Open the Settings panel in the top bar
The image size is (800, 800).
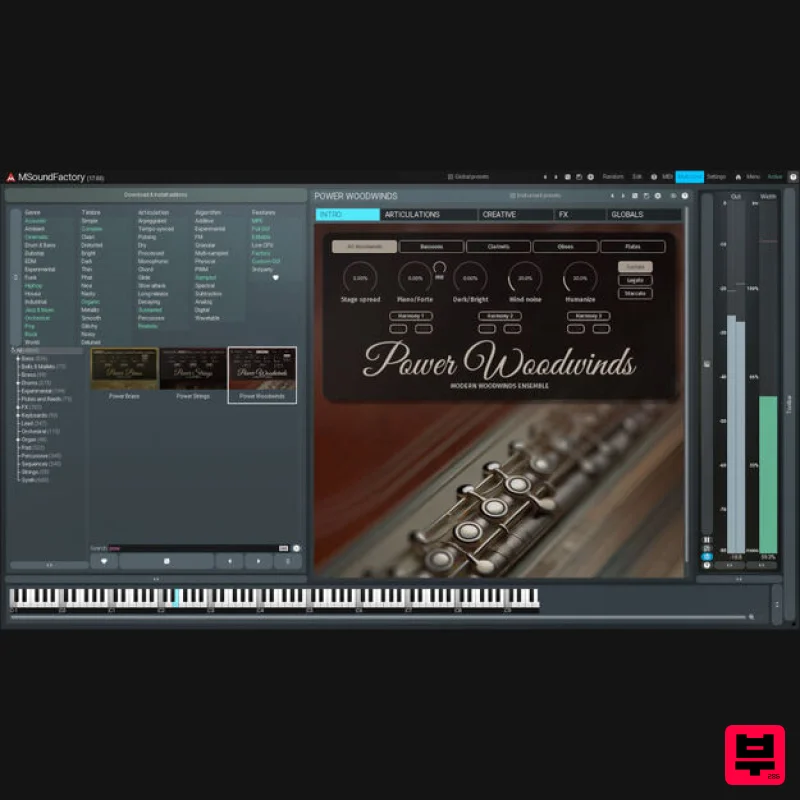718,174
